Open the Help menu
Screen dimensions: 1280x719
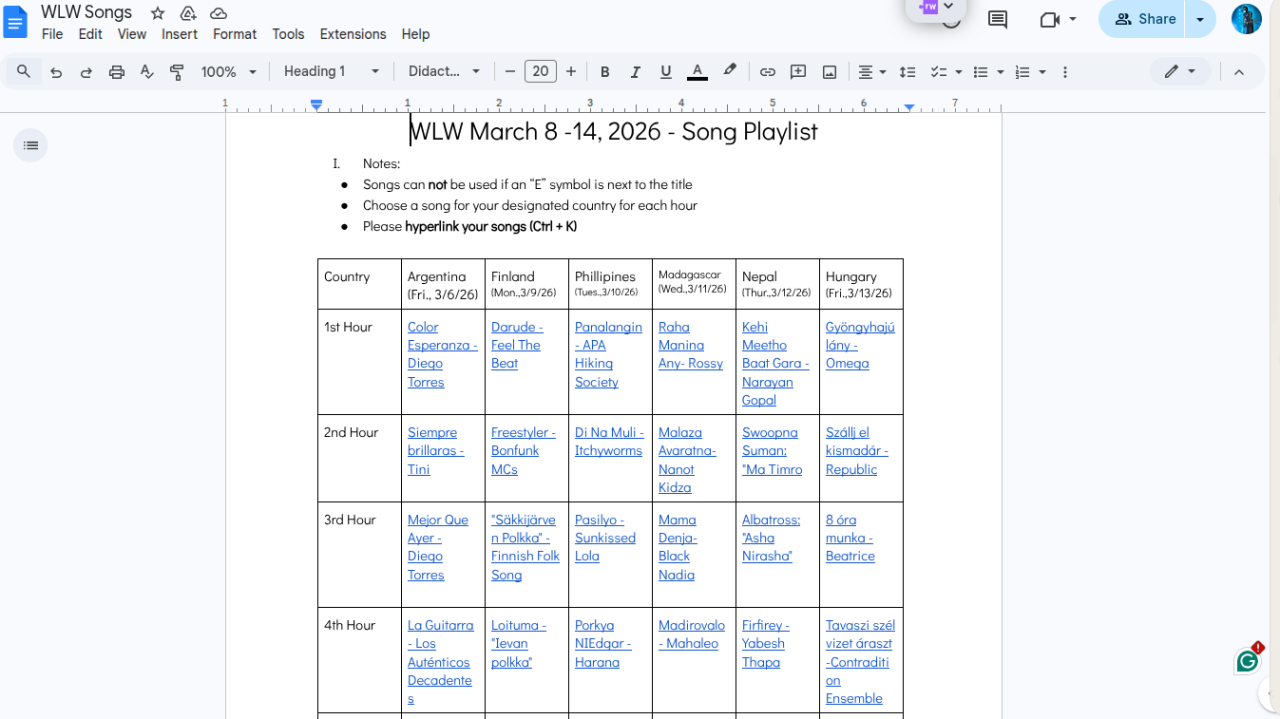click(416, 34)
